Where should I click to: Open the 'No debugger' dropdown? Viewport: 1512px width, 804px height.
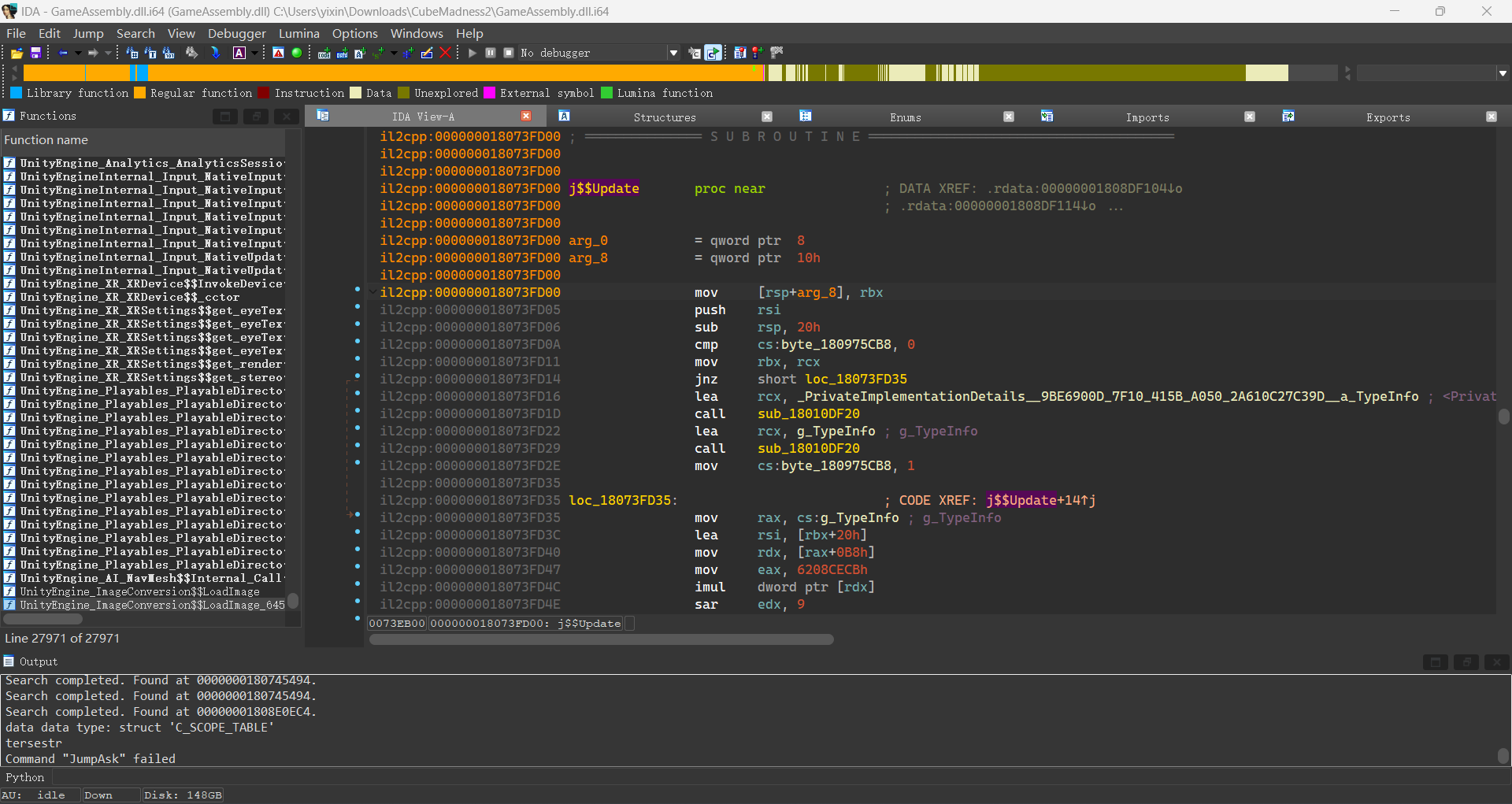pos(673,53)
